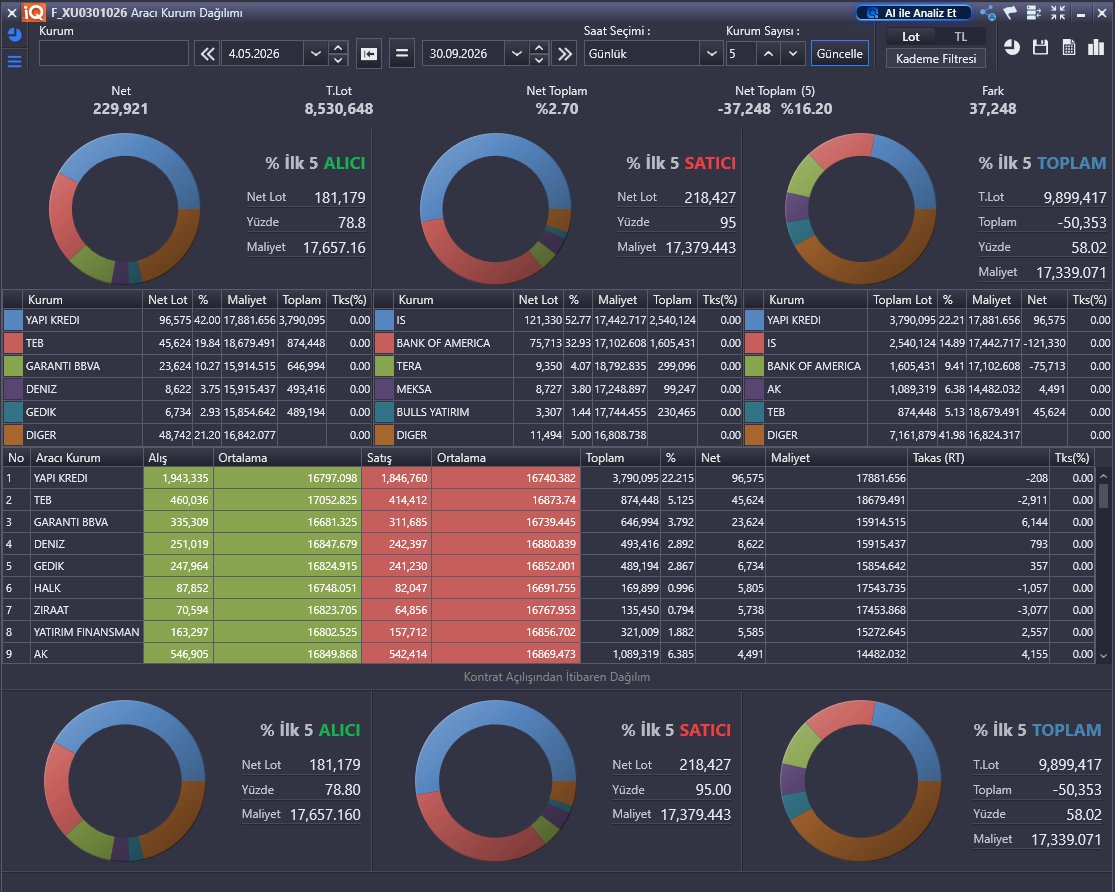Viewport: 1115px width, 892px height.
Task: Open the Kademe Filtresi button
Action: [x=936, y=58]
